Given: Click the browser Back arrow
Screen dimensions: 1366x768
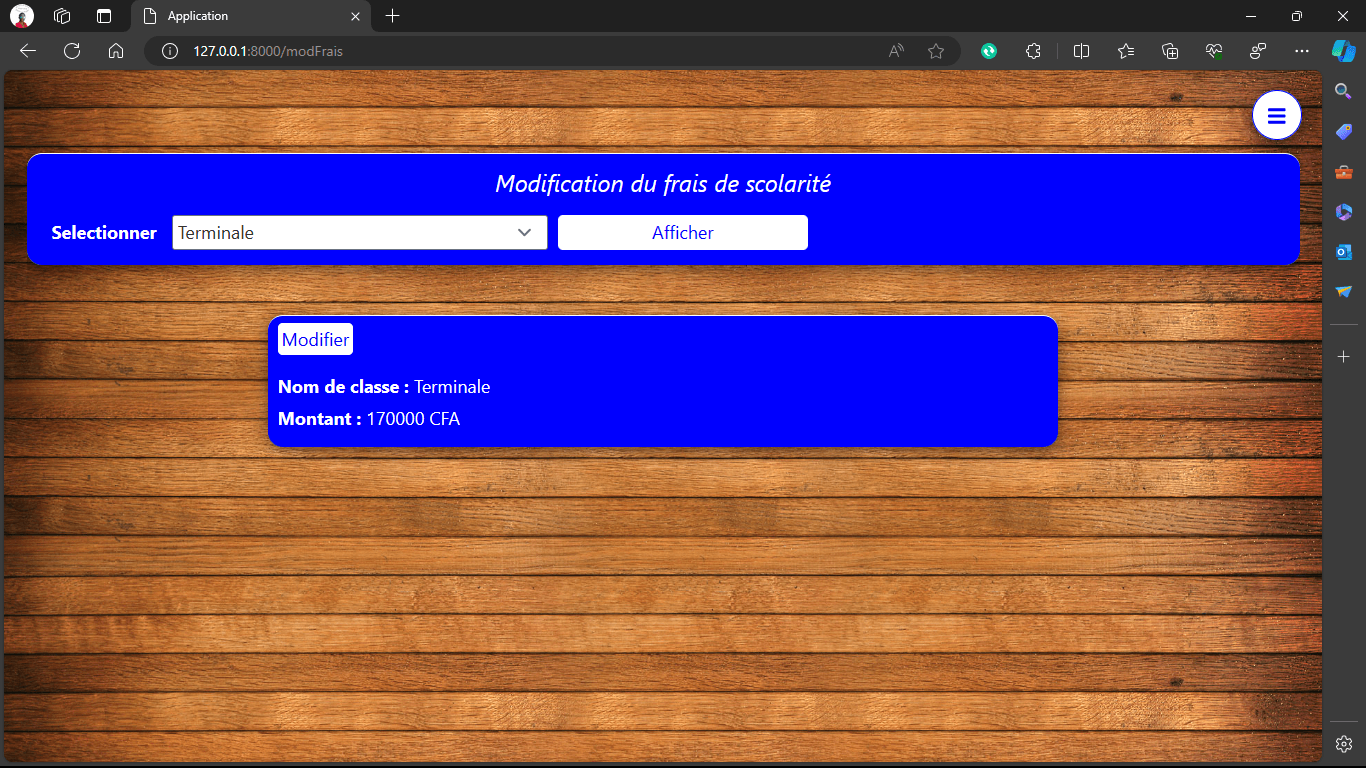Looking at the screenshot, I should pos(28,51).
